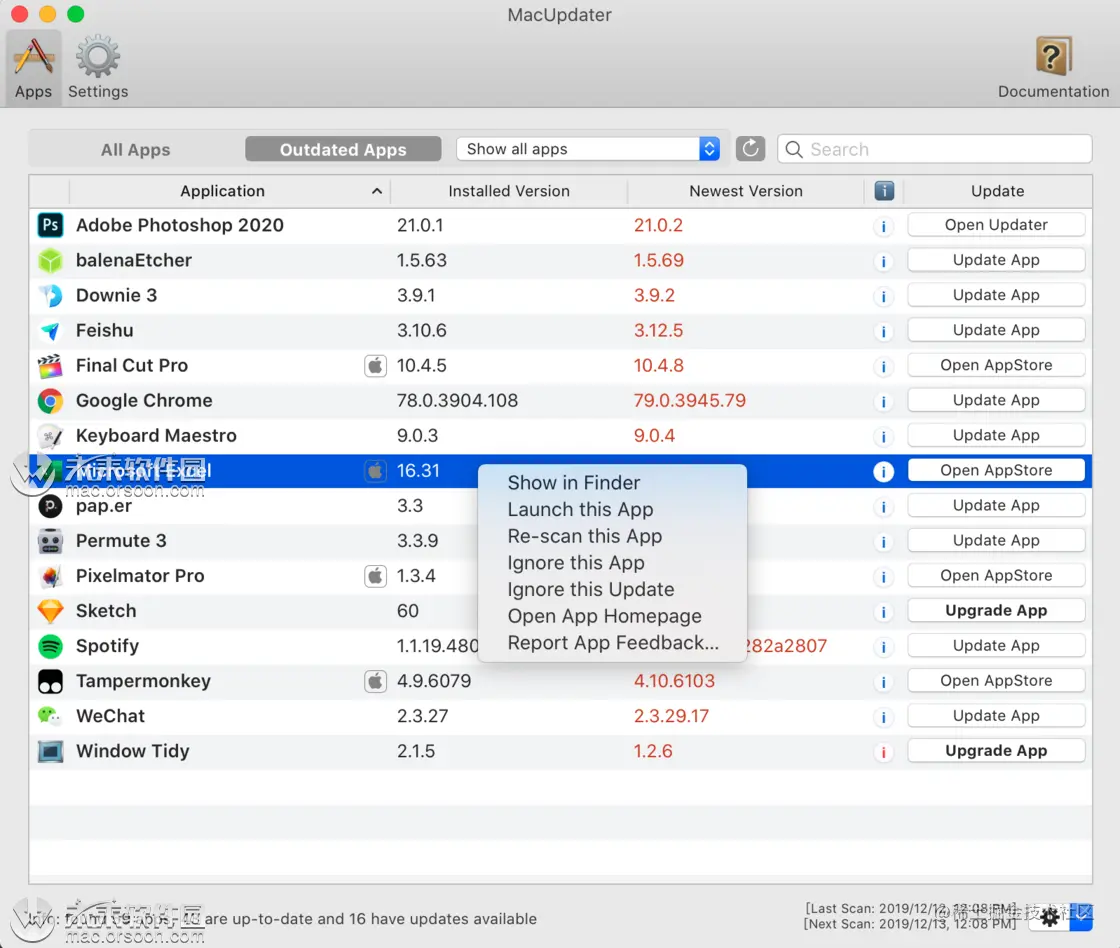
Task: Click the Installed Version column header
Action: coord(509,191)
